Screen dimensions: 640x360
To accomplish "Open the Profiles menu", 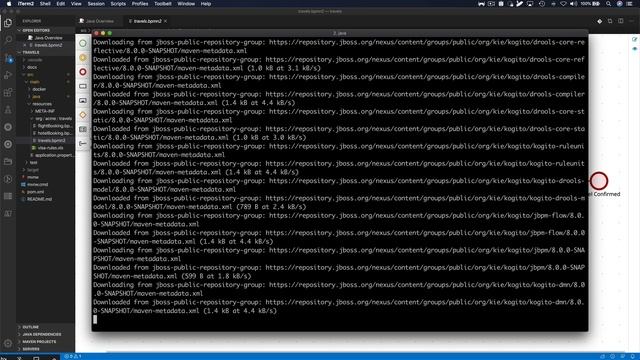I will (140, 4).
